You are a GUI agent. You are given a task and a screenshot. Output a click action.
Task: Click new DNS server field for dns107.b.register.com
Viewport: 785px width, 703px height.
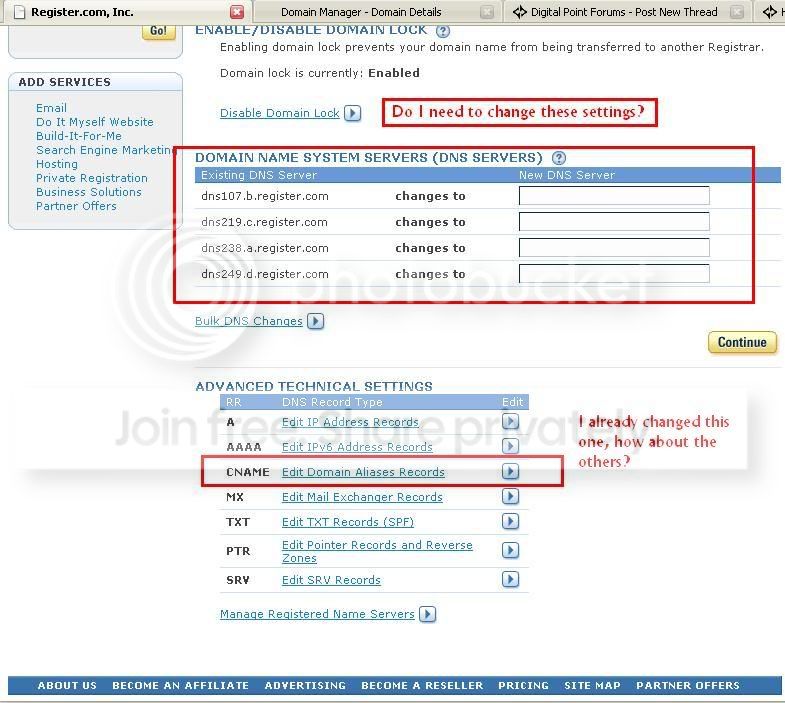coord(614,196)
